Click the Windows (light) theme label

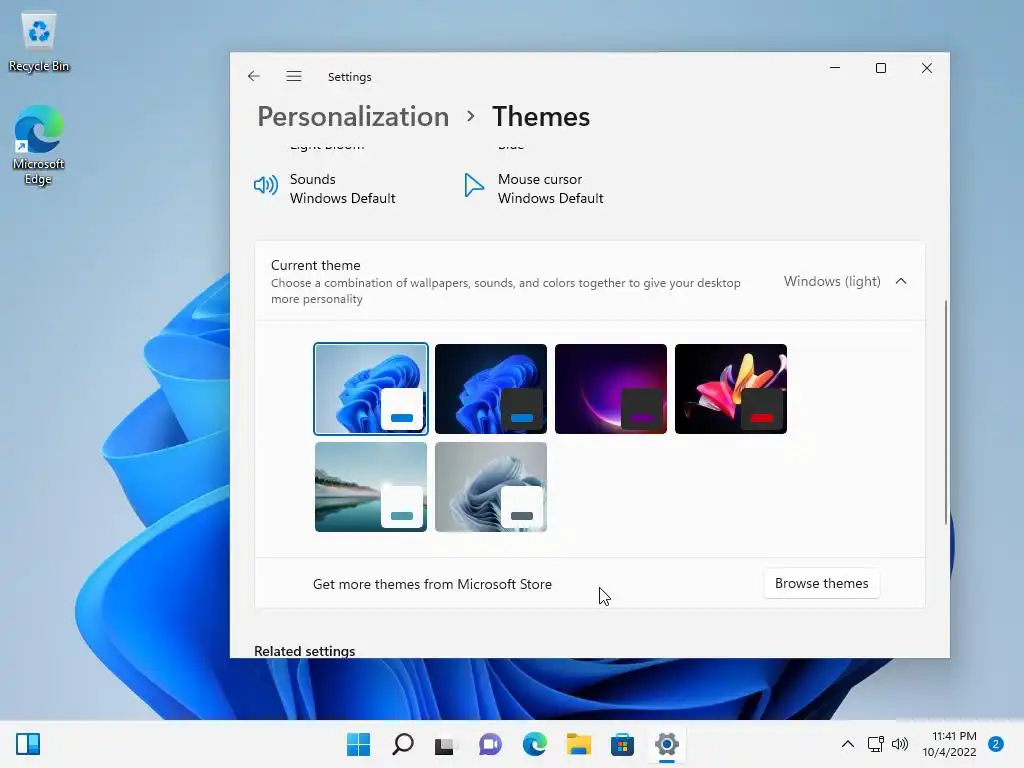click(x=832, y=281)
